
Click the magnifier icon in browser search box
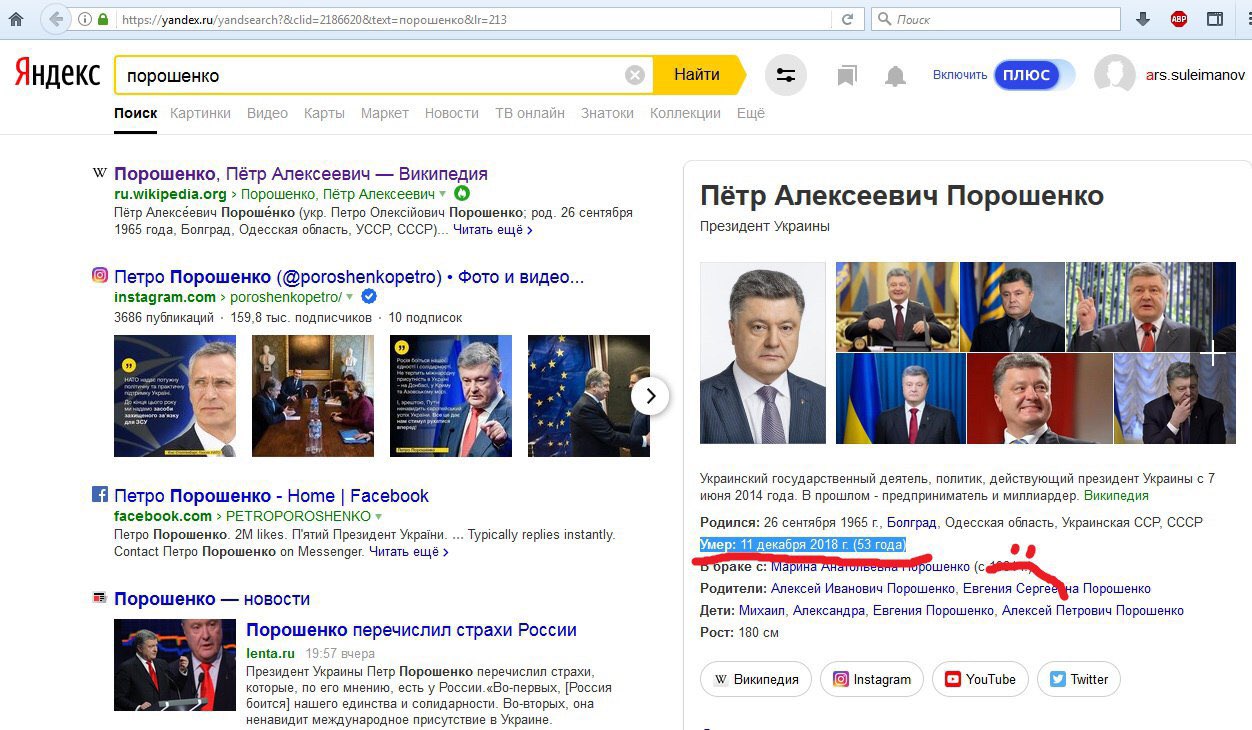tap(884, 19)
